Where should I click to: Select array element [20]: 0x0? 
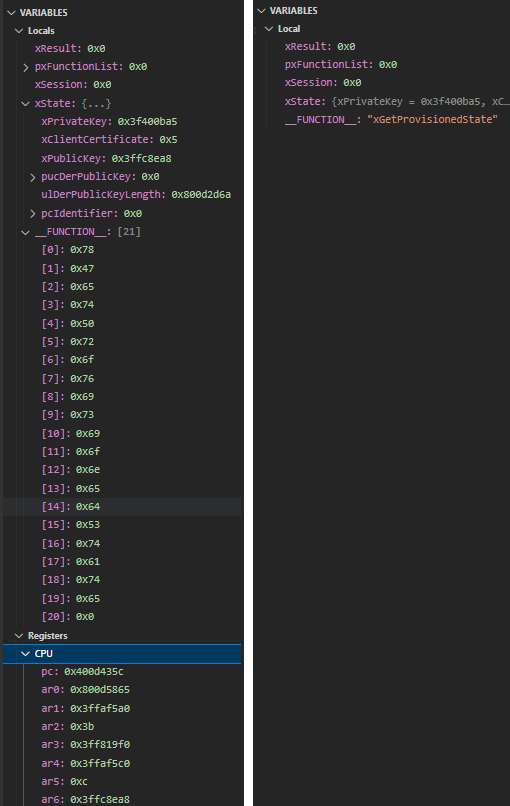coord(67,616)
